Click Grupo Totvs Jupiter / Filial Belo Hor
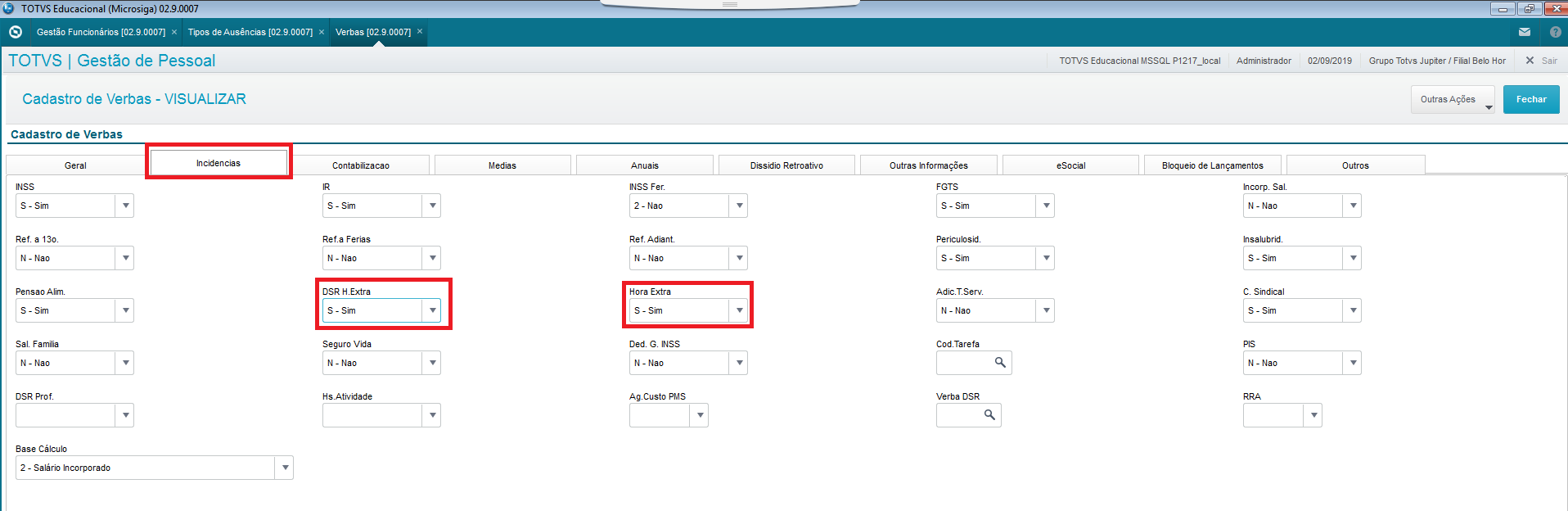Screen dimensions: 1568x511 1437,61
